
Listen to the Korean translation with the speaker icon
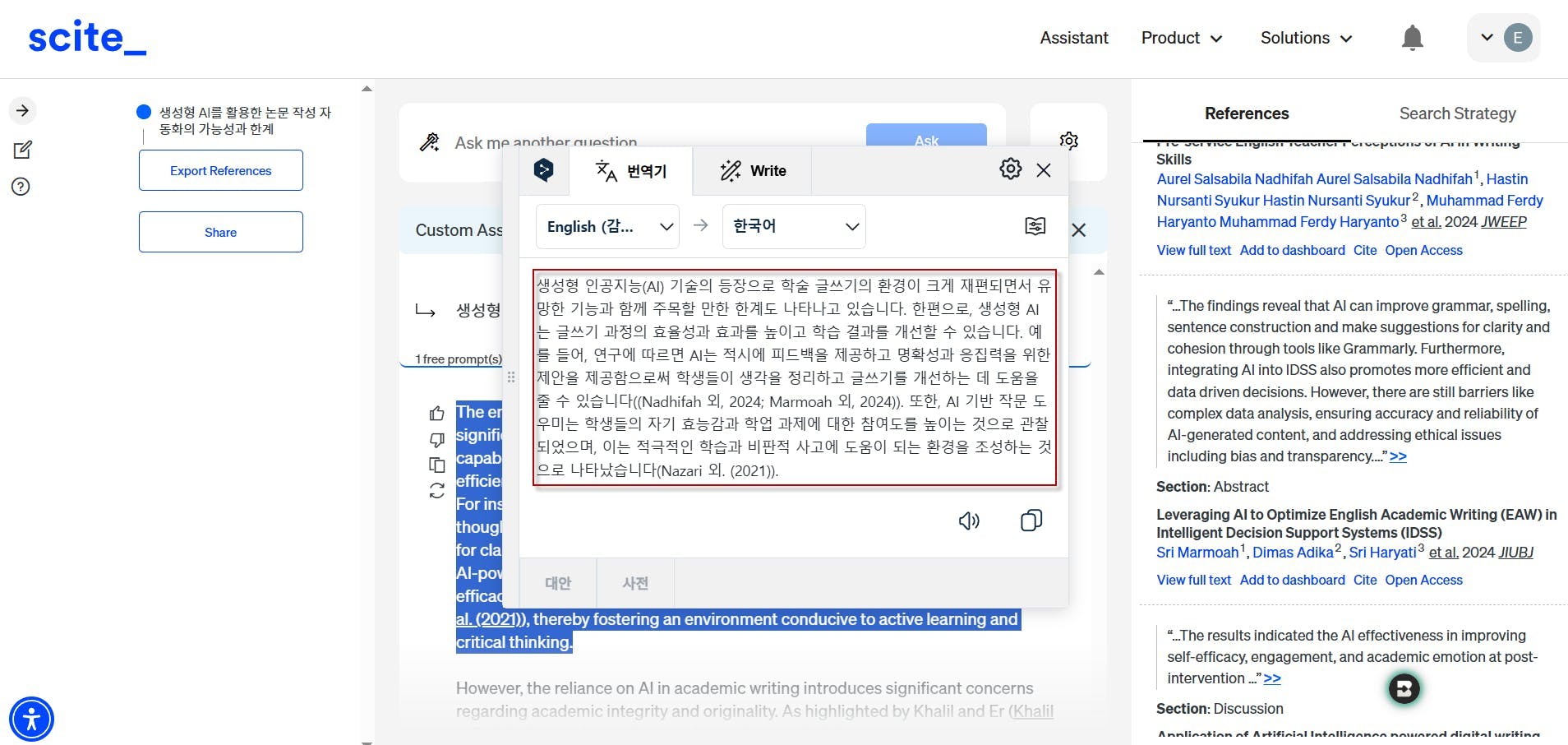[969, 521]
